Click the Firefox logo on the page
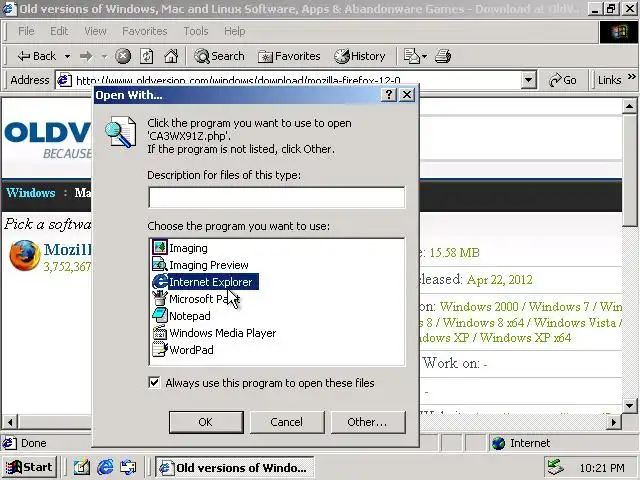The image size is (640, 480). [24, 256]
